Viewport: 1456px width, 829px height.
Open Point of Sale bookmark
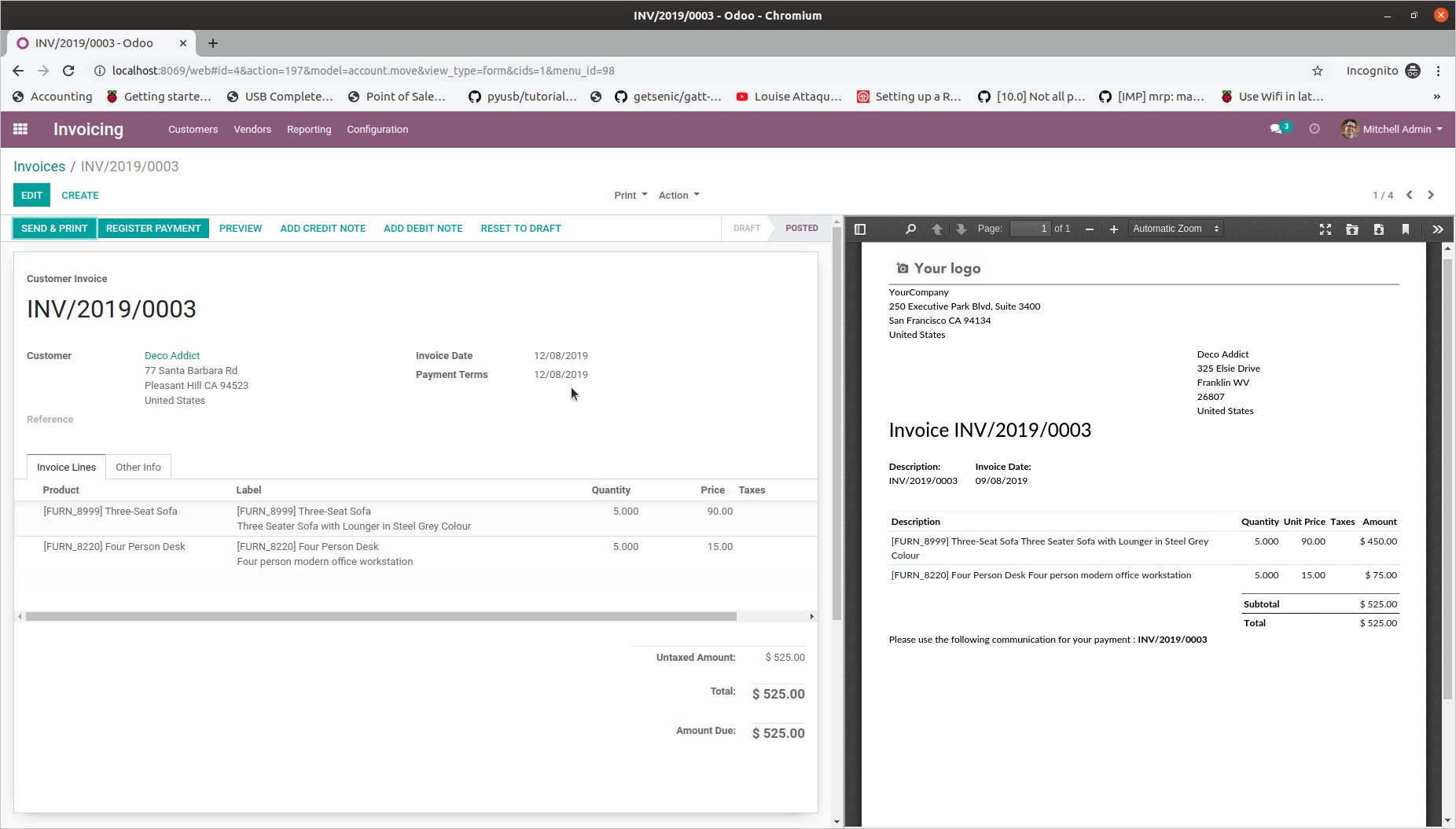tap(396, 97)
